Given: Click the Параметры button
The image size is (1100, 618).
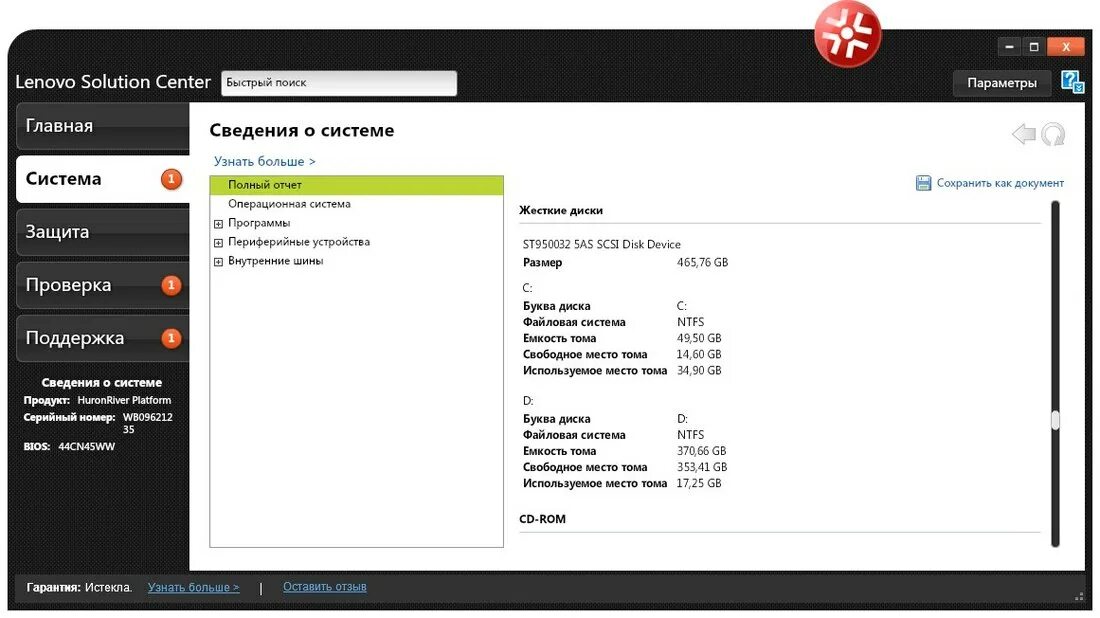Looking at the screenshot, I should [x=1002, y=83].
